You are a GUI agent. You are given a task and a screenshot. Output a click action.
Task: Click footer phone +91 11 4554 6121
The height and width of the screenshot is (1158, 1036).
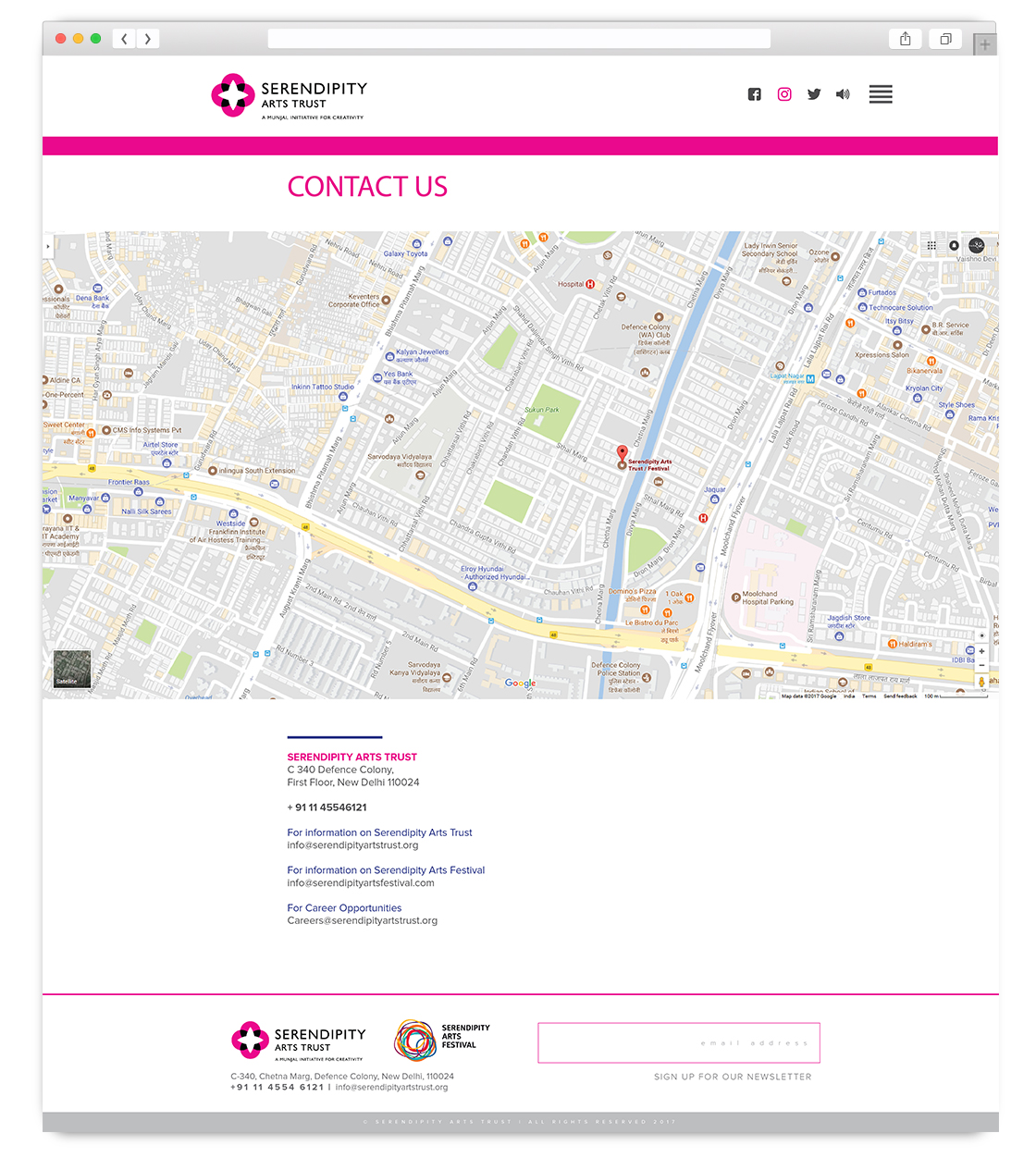pyautogui.click(x=277, y=1088)
